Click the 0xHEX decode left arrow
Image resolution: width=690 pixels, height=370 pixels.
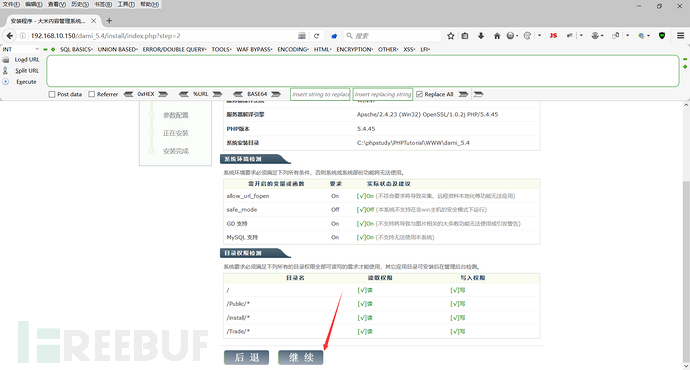[x=128, y=94]
